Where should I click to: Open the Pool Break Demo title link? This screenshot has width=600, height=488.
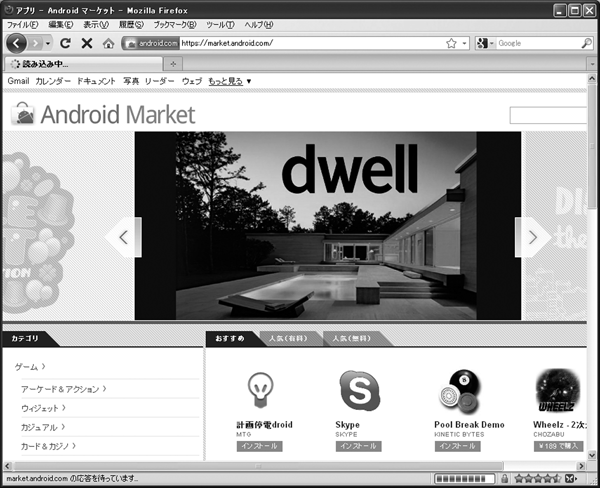click(x=469, y=424)
